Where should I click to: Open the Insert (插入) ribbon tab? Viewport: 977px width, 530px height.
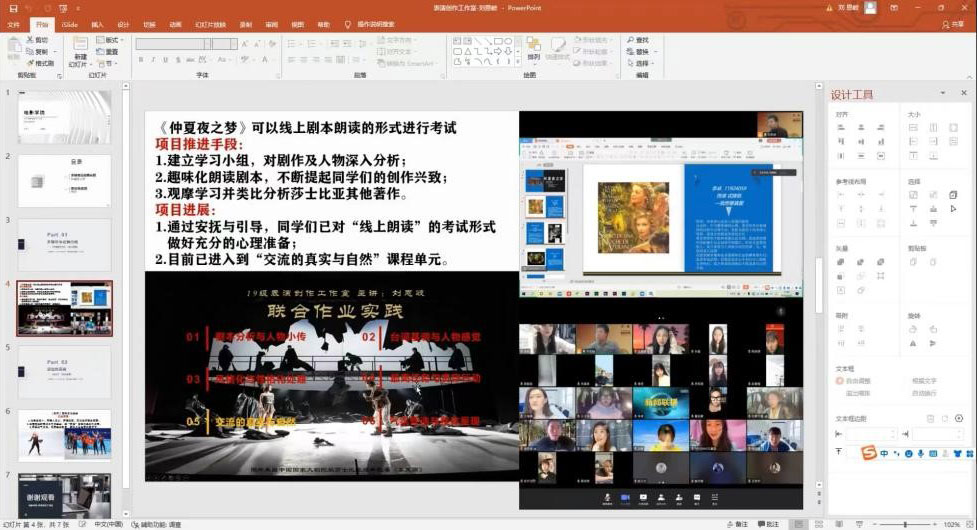pyautogui.click(x=97, y=24)
